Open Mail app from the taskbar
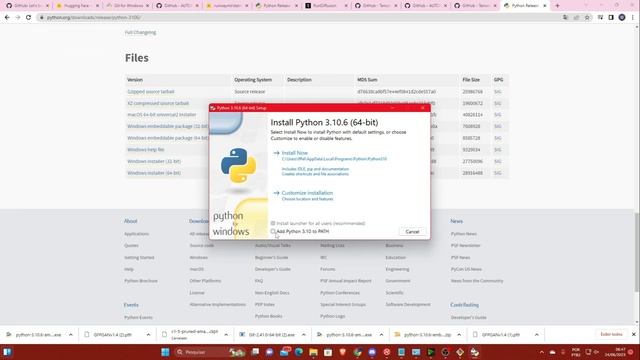640x360 pixels. coord(284,352)
